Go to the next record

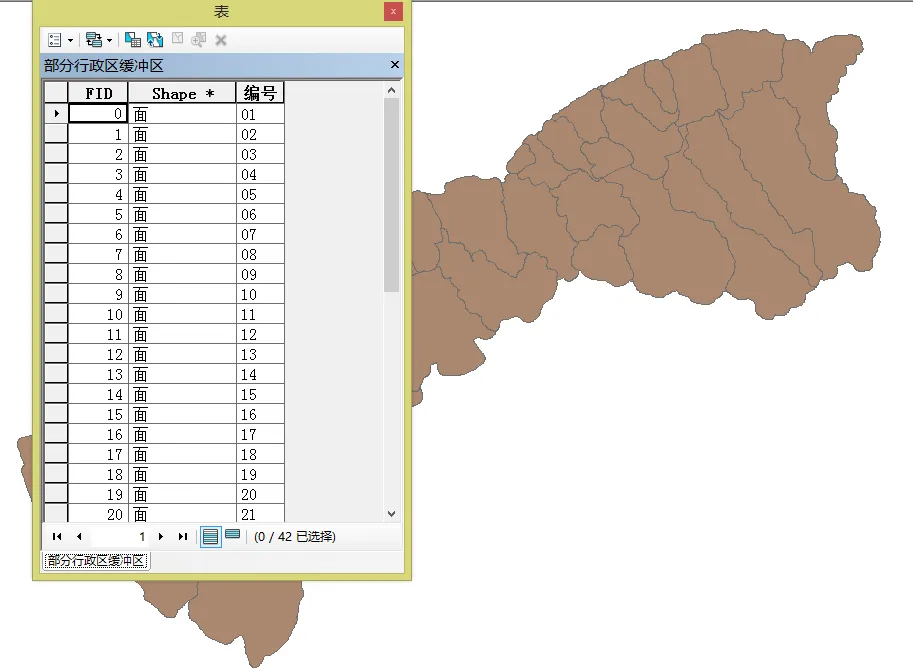point(161,536)
